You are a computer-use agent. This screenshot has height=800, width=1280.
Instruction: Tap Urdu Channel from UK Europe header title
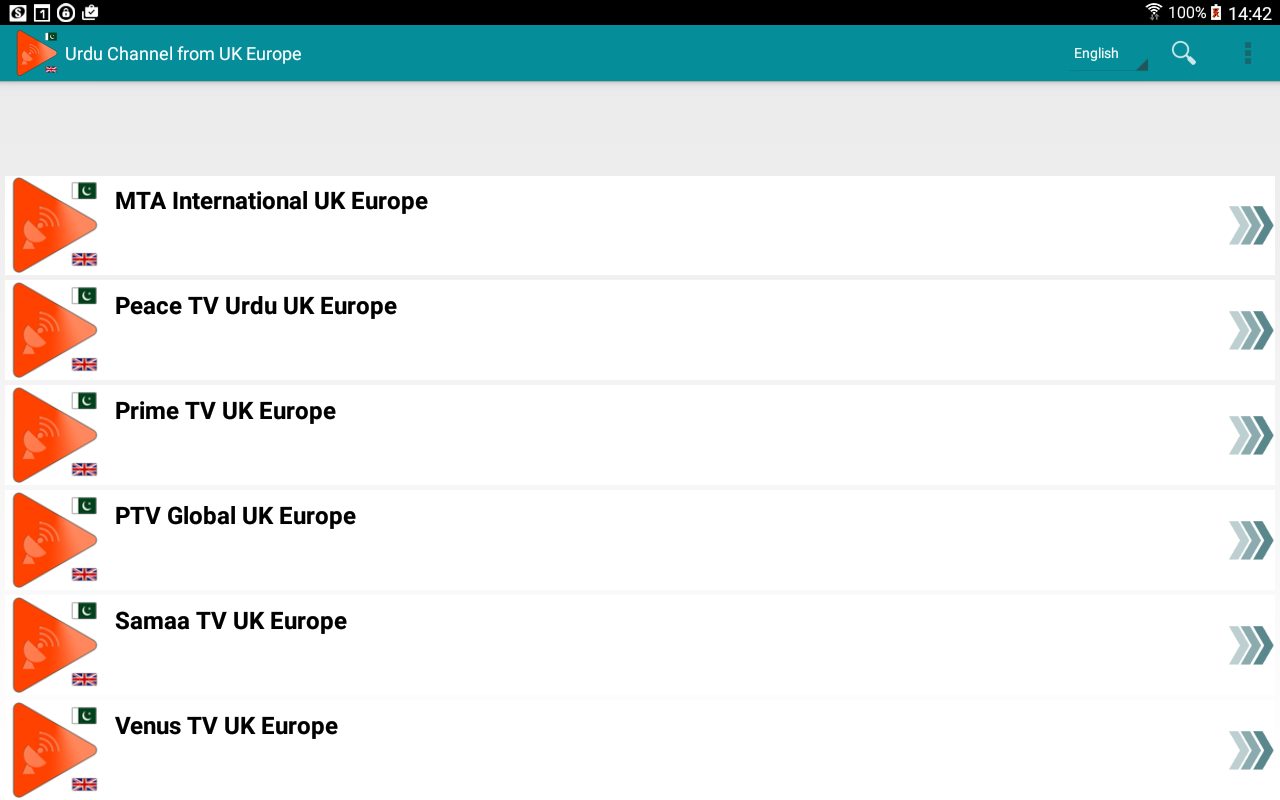click(183, 54)
